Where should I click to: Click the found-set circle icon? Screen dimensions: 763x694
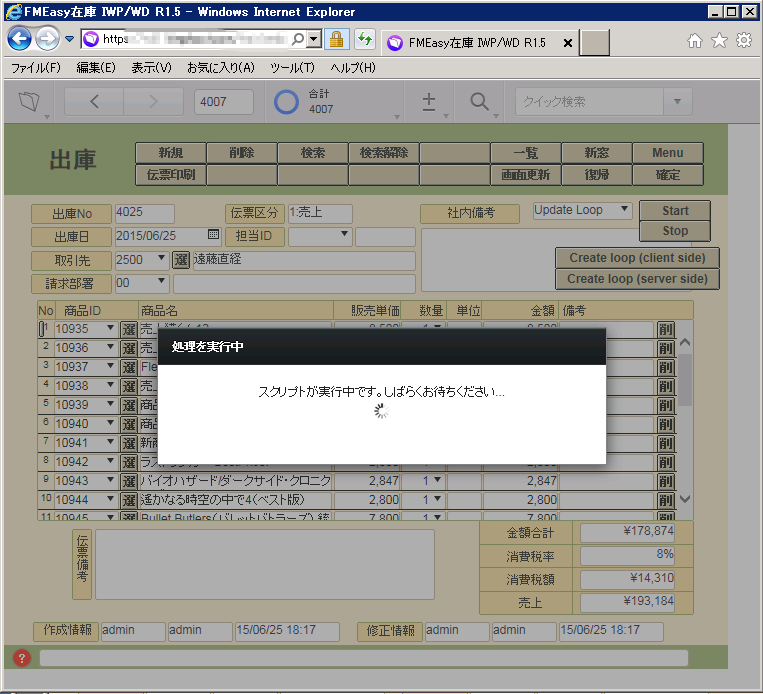[286, 102]
